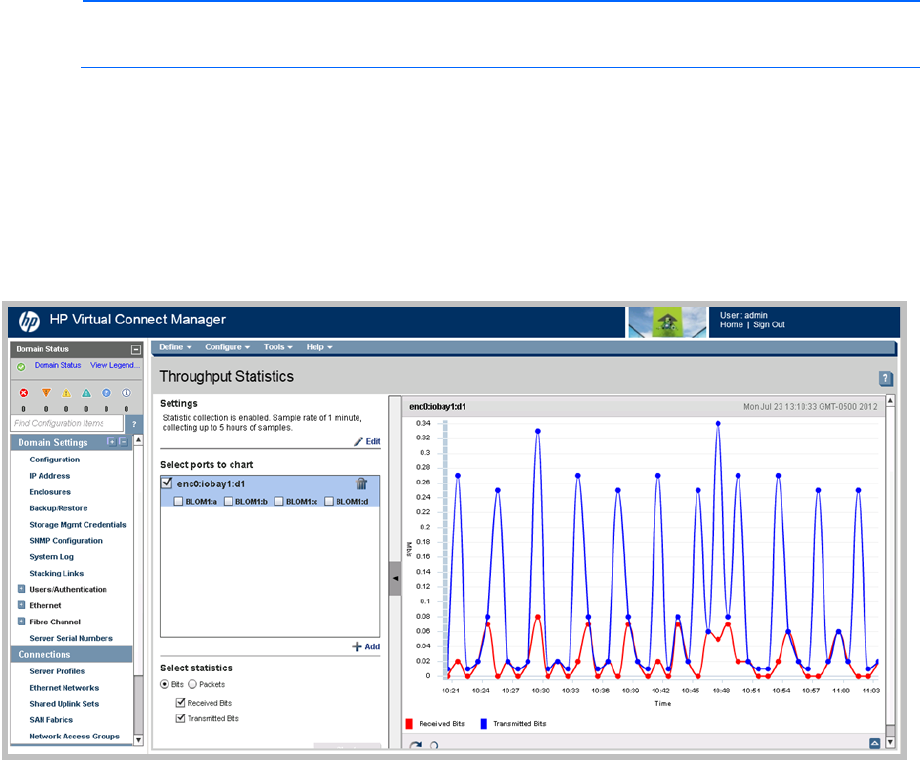Click the pencil Edit settings icon
The width and height of the screenshot is (920, 761).
(x=358, y=441)
